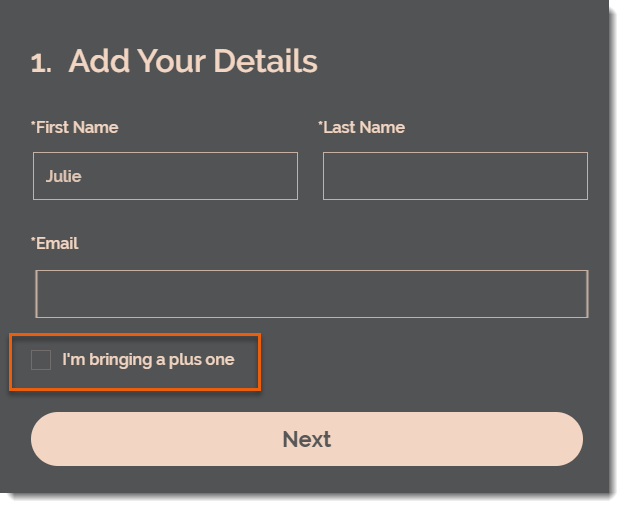The width and height of the screenshot is (624, 508).
Task: Click the word "Your" in the heading
Action: pyautogui.click(x=172, y=61)
